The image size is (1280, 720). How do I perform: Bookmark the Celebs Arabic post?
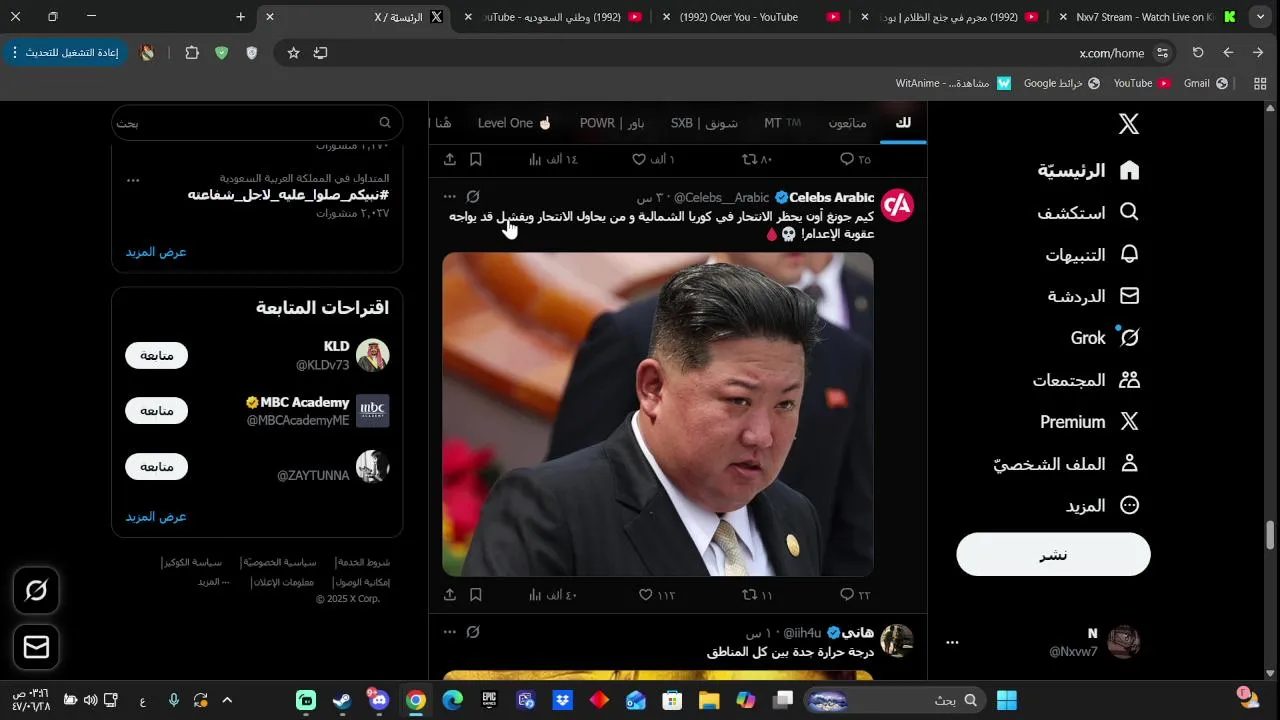pos(476,595)
